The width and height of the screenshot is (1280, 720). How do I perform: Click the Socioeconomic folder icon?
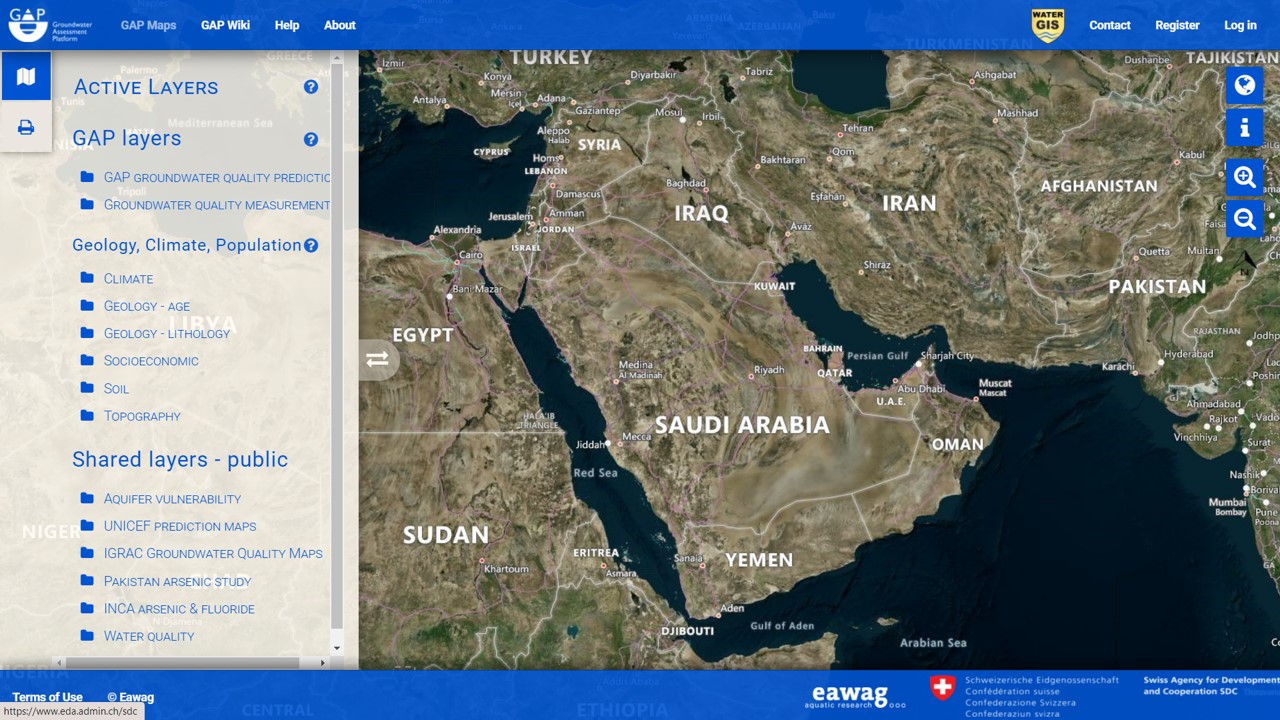pyautogui.click(x=87, y=360)
